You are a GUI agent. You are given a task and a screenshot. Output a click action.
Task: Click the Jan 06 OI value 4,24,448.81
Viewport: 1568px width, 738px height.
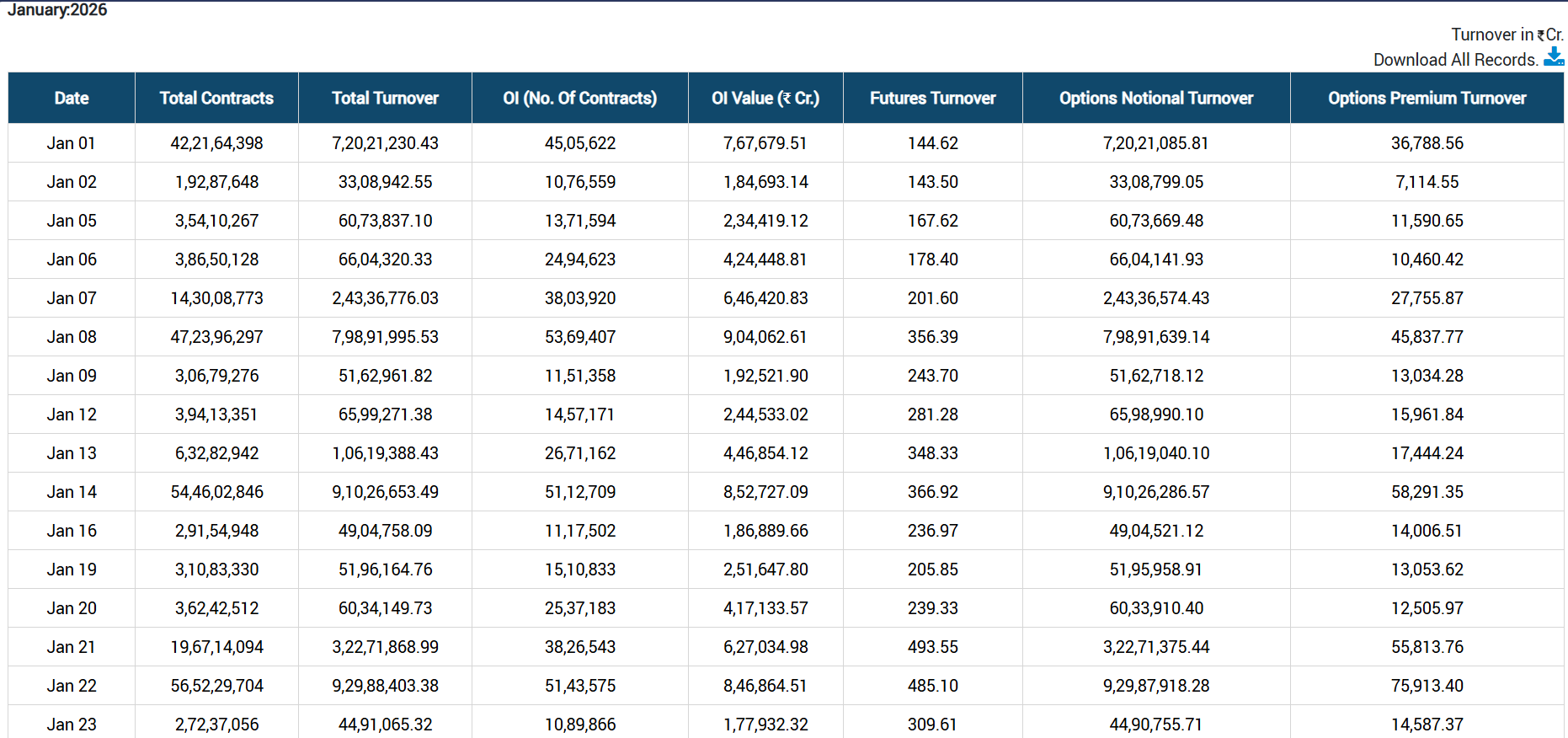(765, 259)
